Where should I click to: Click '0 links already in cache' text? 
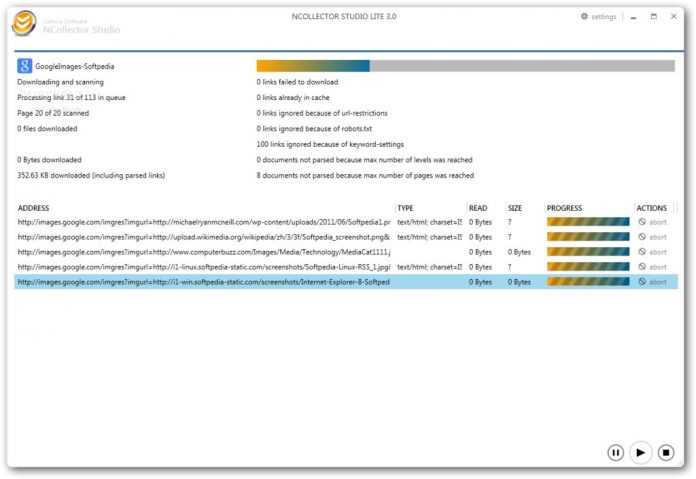pos(293,97)
